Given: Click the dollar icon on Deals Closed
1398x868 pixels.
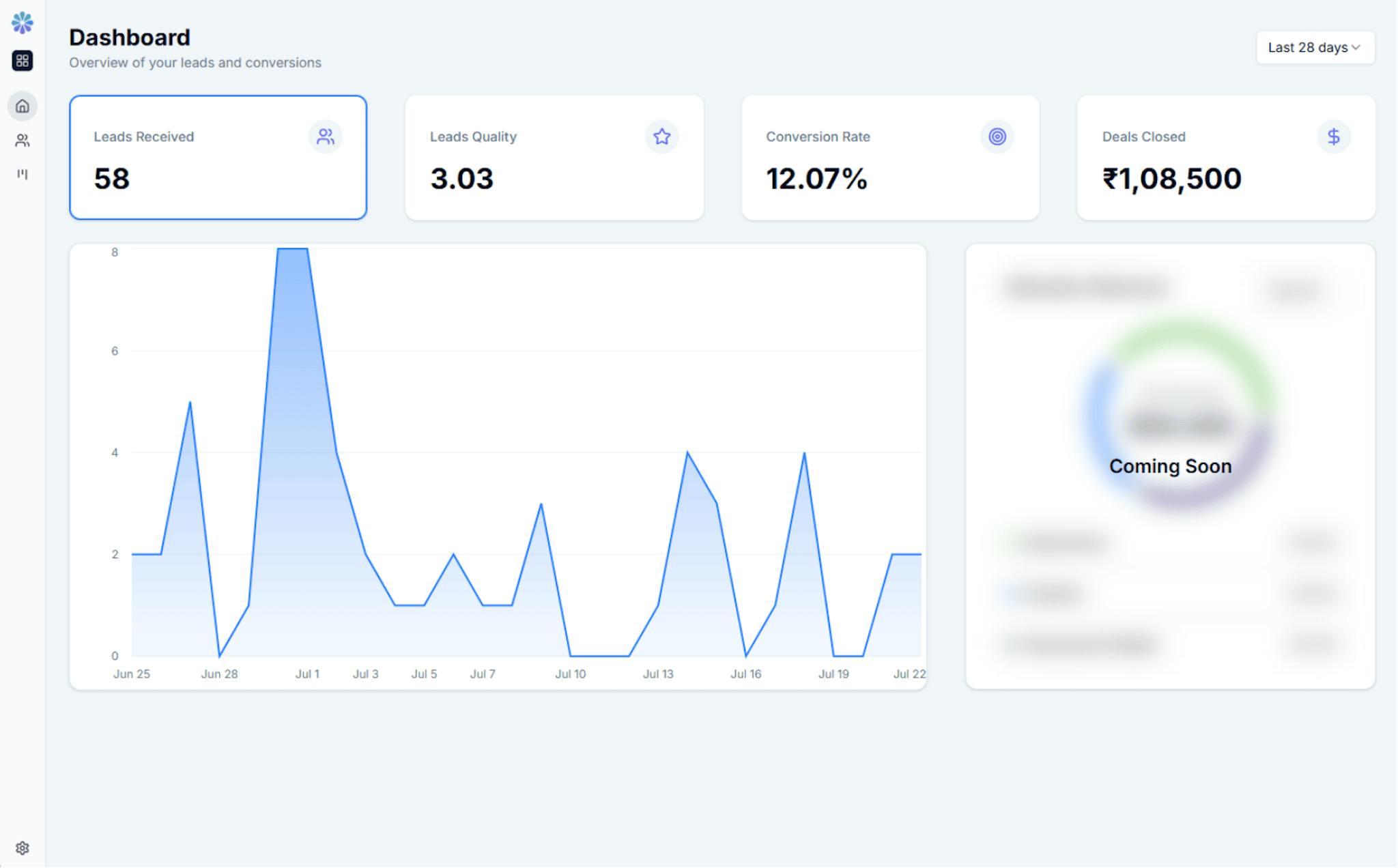Looking at the screenshot, I should (x=1333, y=136).
